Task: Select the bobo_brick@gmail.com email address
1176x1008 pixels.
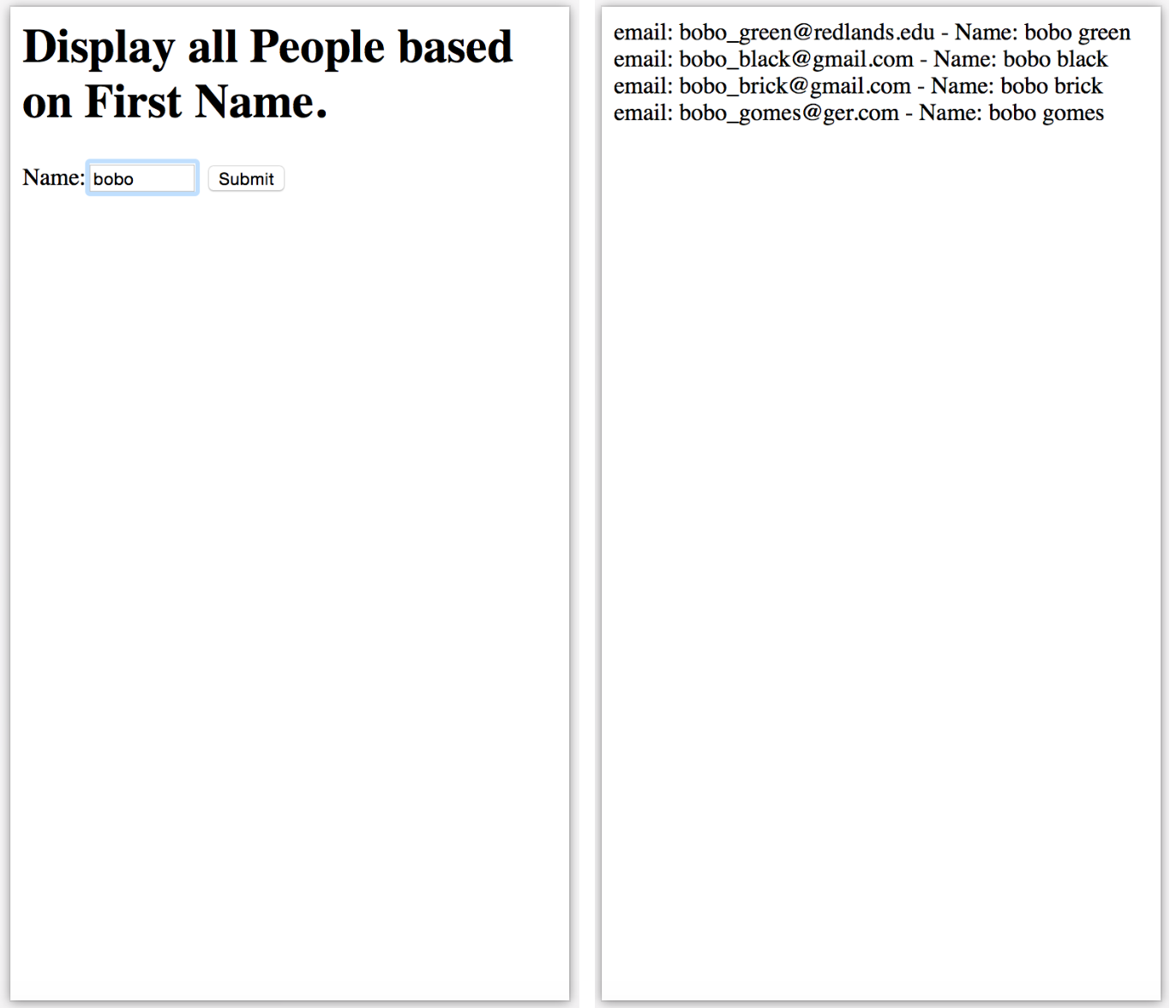Action: click(x=795, y=87)
